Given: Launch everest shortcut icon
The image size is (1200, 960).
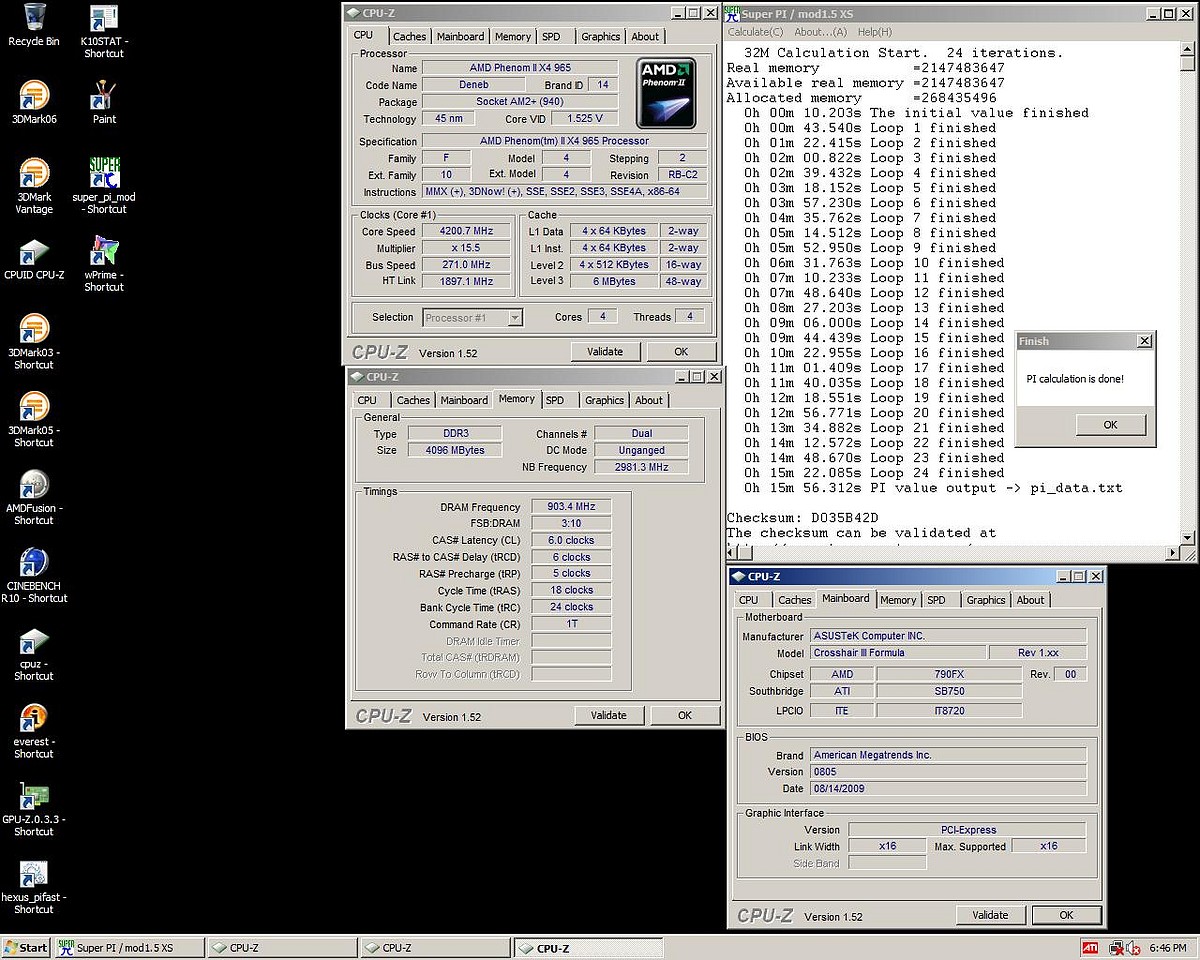Looking at the screenshot, I should [x=34, y=718].
